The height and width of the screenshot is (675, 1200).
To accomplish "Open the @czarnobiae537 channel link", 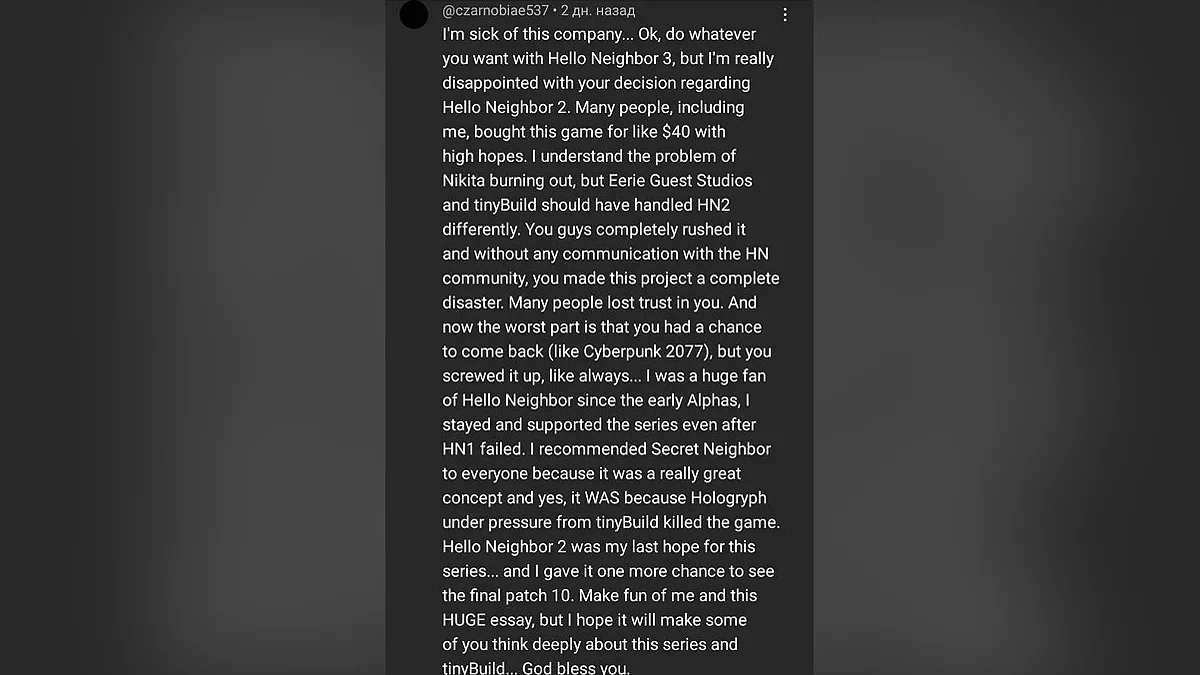I will pos(495,11).
